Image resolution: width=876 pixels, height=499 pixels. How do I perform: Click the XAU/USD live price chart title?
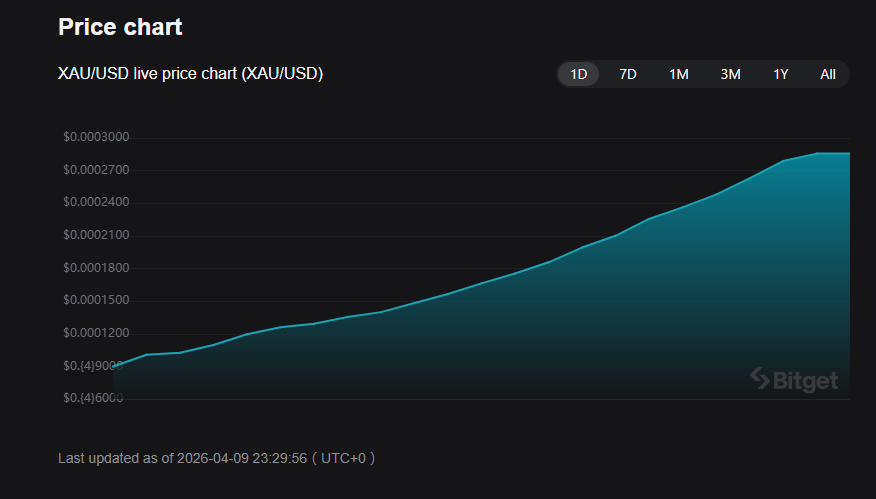[x=191, y=74]
